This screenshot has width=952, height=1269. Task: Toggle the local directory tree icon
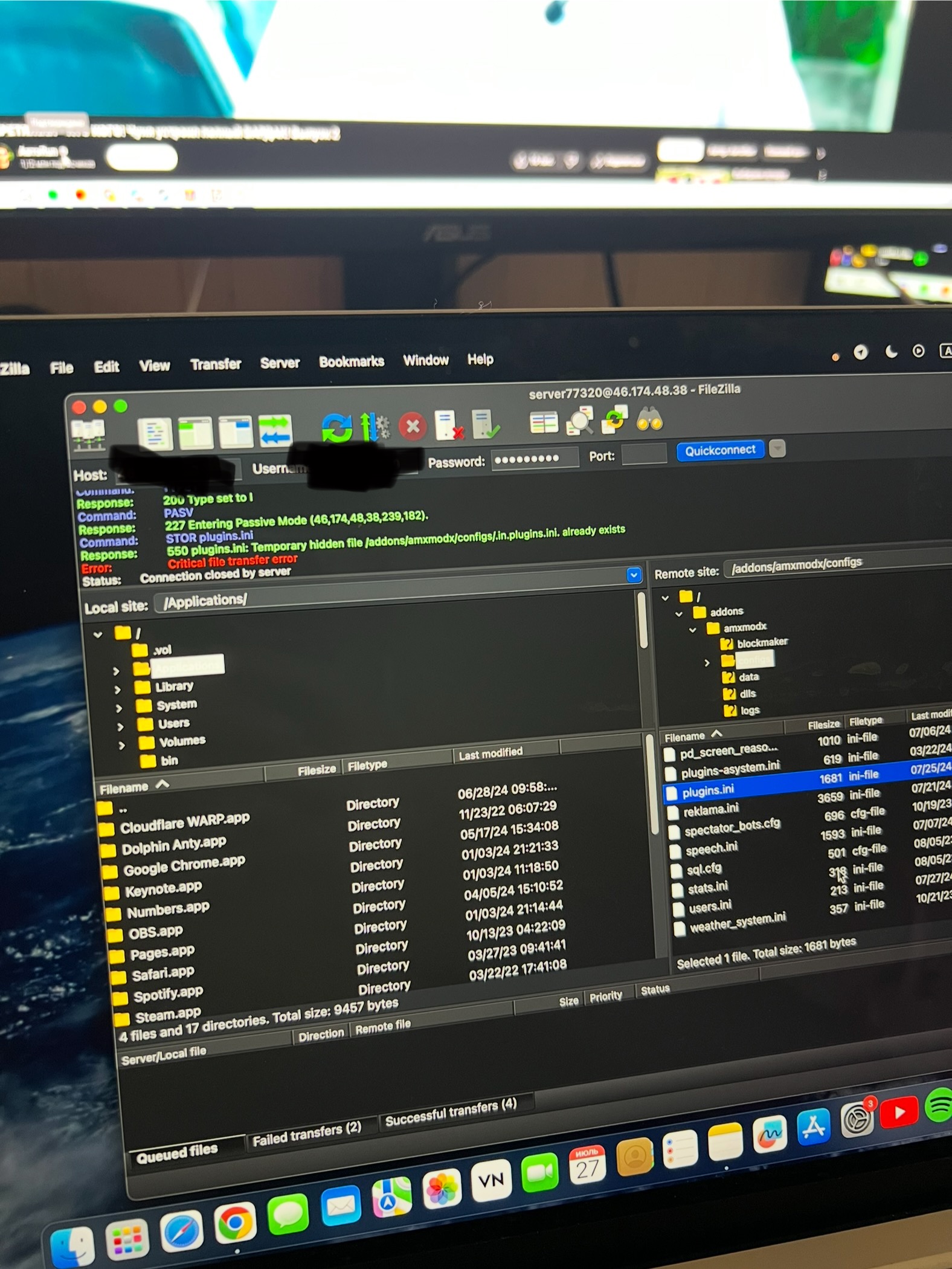[x=195, y=432]
